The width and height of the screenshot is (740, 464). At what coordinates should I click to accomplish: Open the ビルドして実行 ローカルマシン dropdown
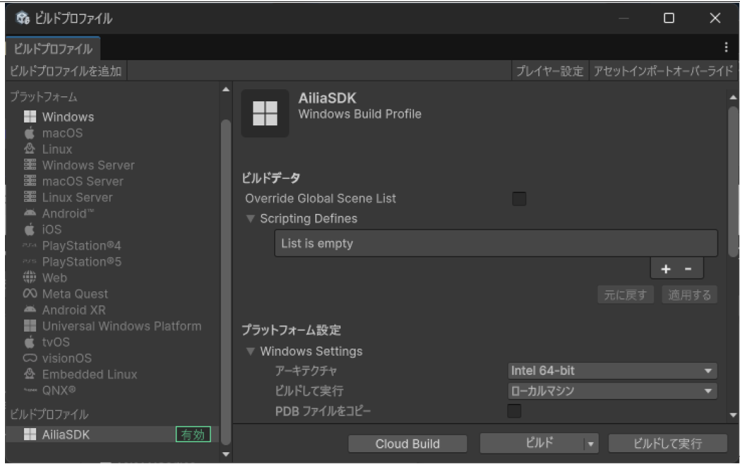[x=612, y=391]
